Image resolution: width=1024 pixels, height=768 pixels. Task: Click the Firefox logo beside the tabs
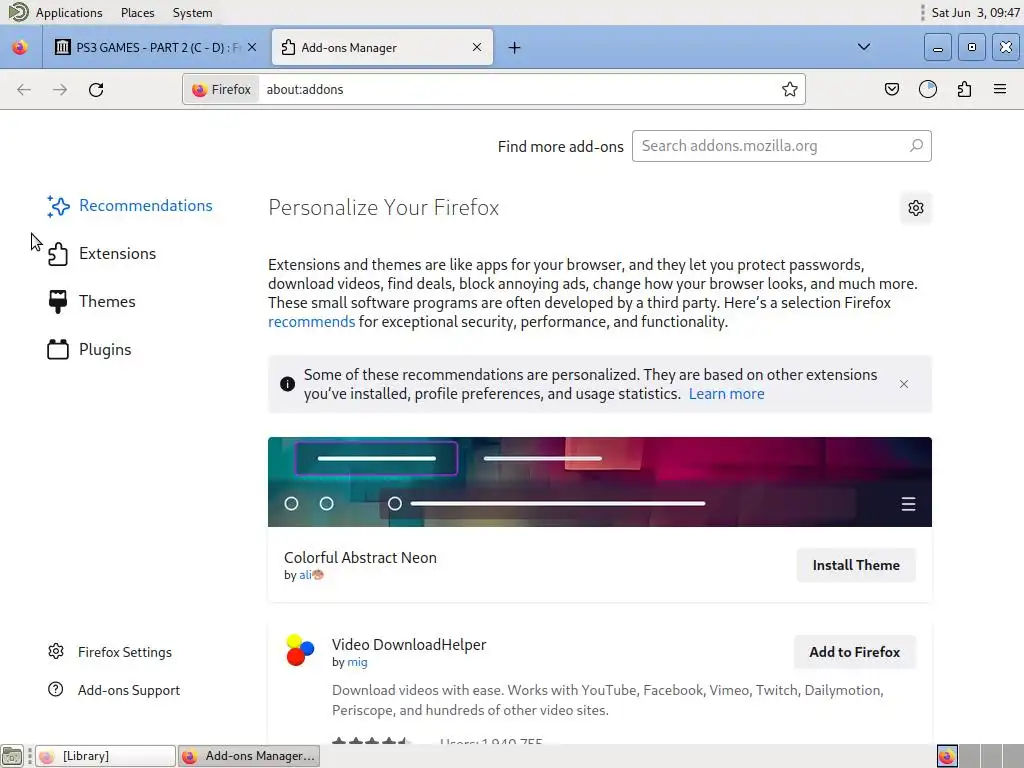20,47
